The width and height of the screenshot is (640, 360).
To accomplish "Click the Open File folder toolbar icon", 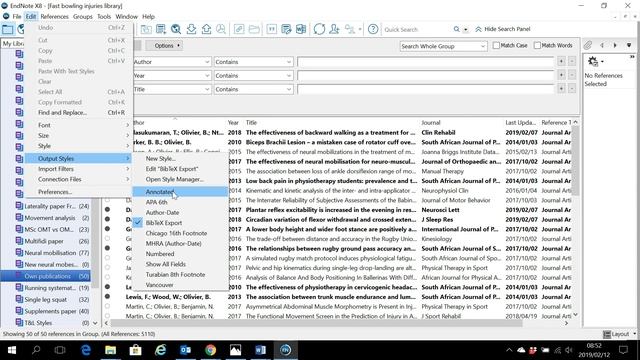I will tap(254, 29).
